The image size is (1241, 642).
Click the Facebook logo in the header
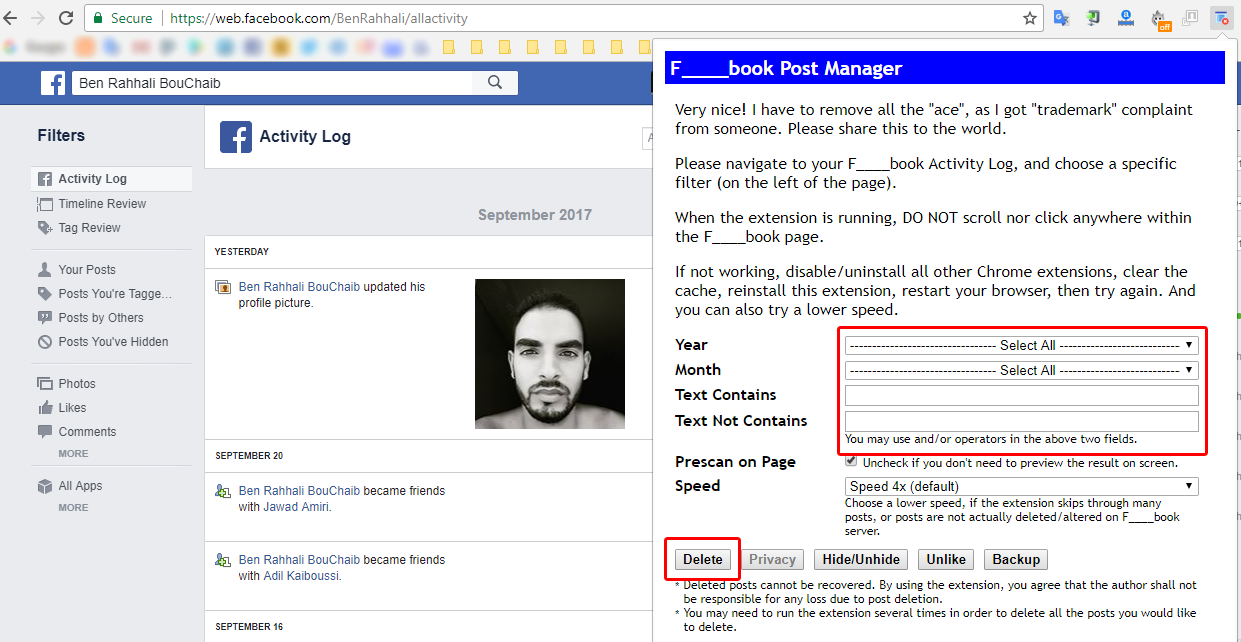tap(53, 83)
